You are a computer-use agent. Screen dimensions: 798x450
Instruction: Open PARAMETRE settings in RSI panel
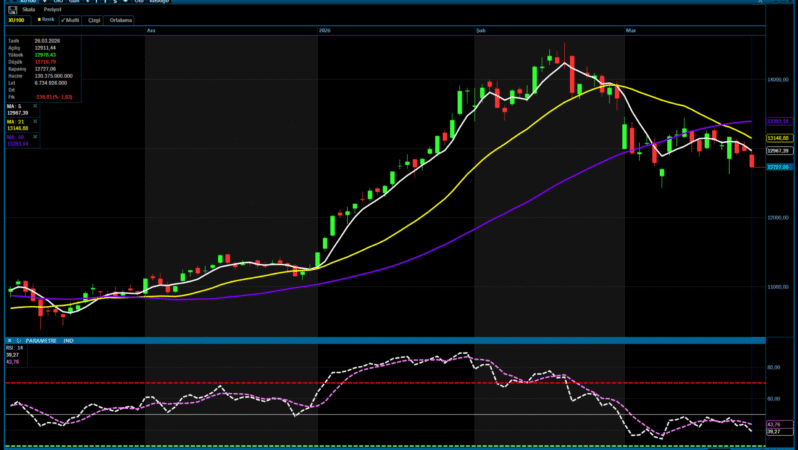[x=41, y=340]
